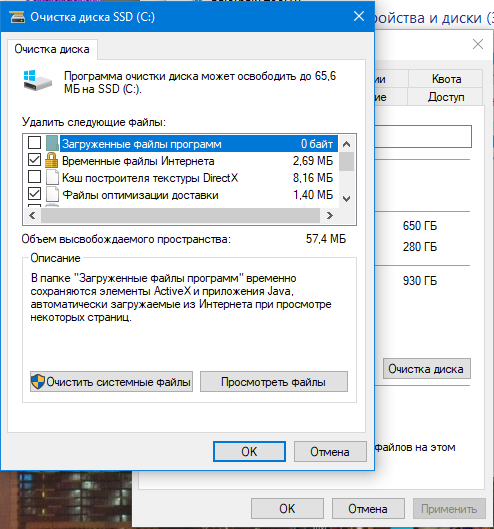Click the 57,4 МБ freed space value
Viewport: 494px width, 529px height.
coord(326,239)
